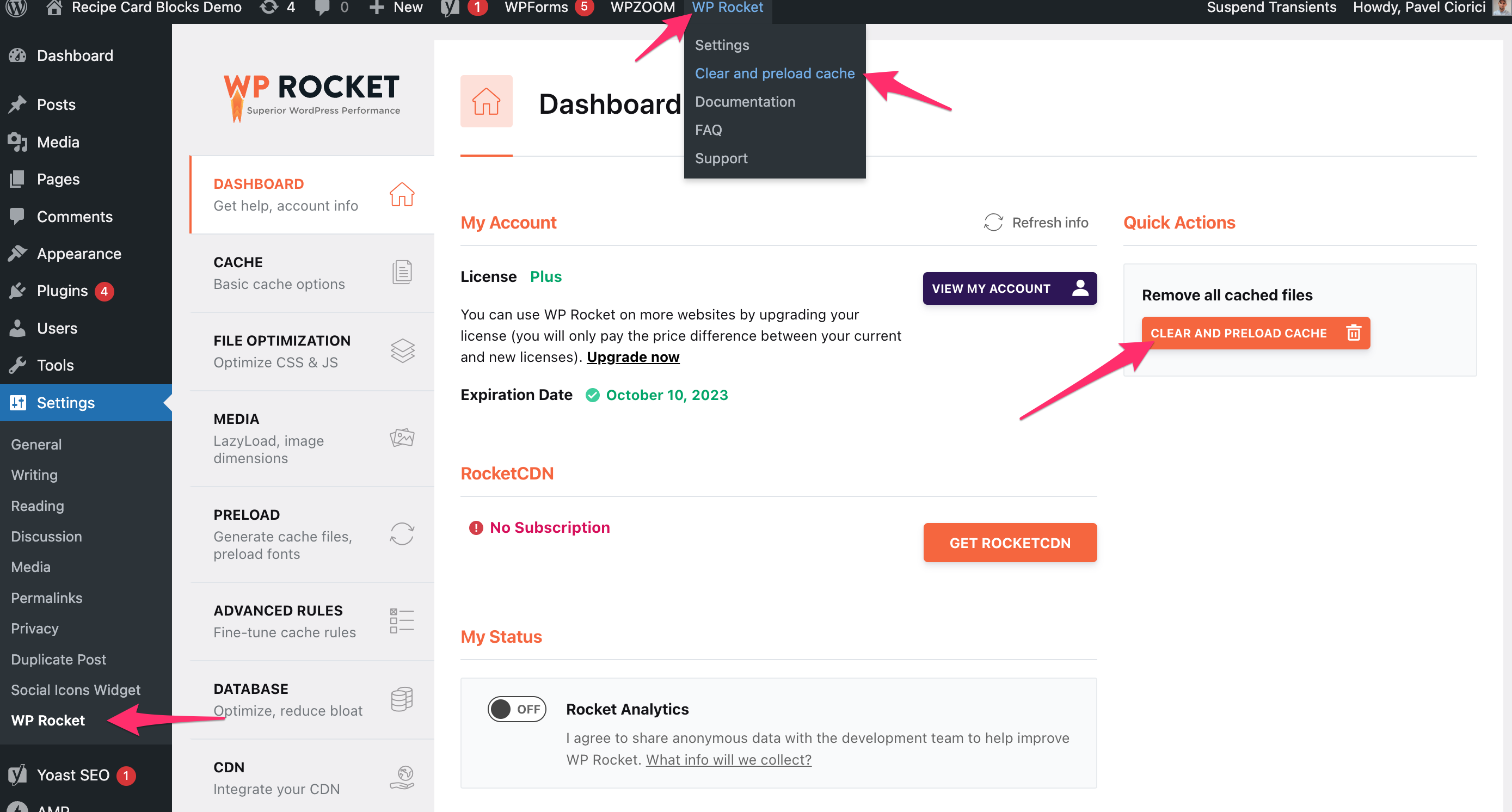The image size is (1512, 812).
Task: Open the Yoast icon in admin bar
Action: [449, 8]
